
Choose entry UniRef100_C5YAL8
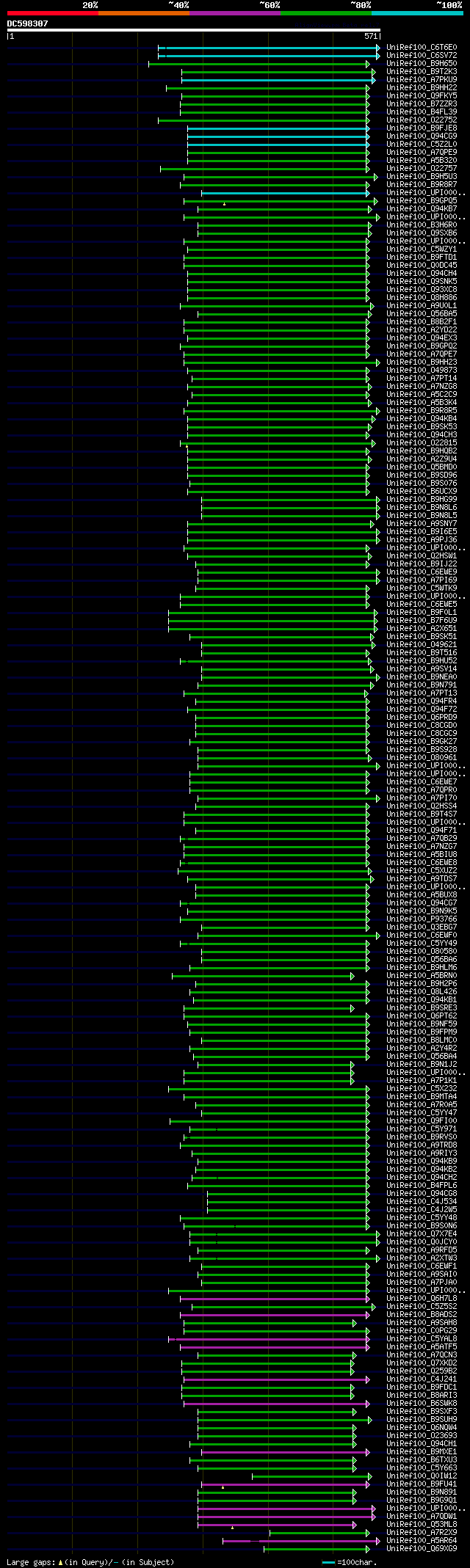click(x=422, y=1339)
